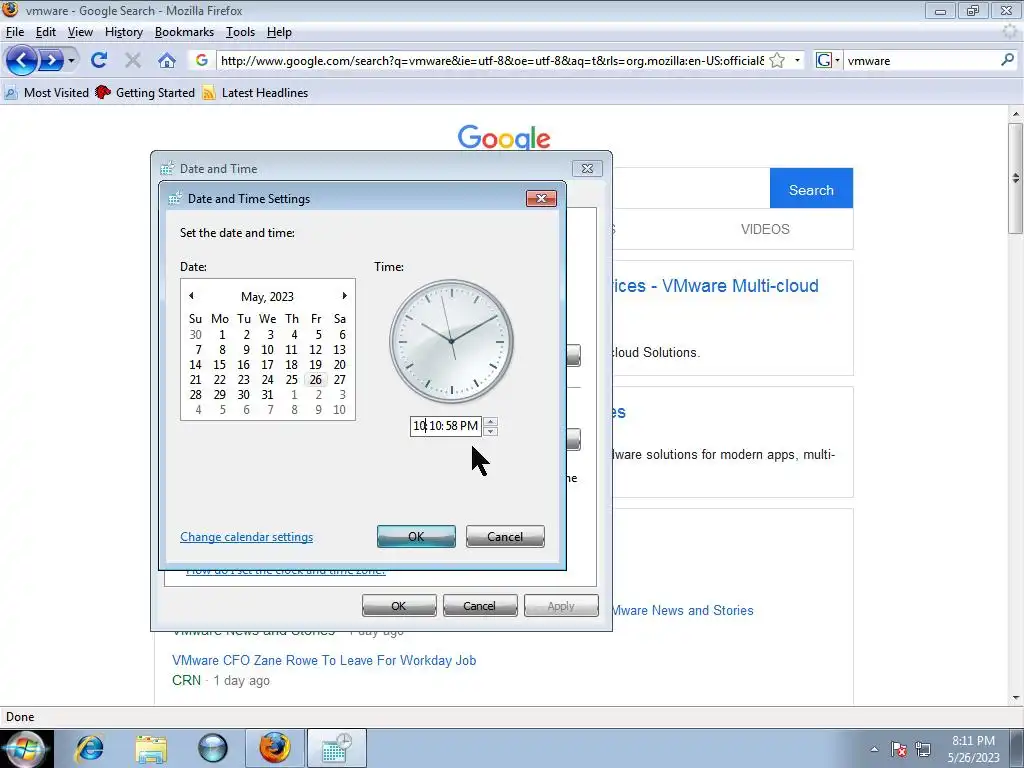Go to next month in calendar
The image size is (1024, 768).
344,296
